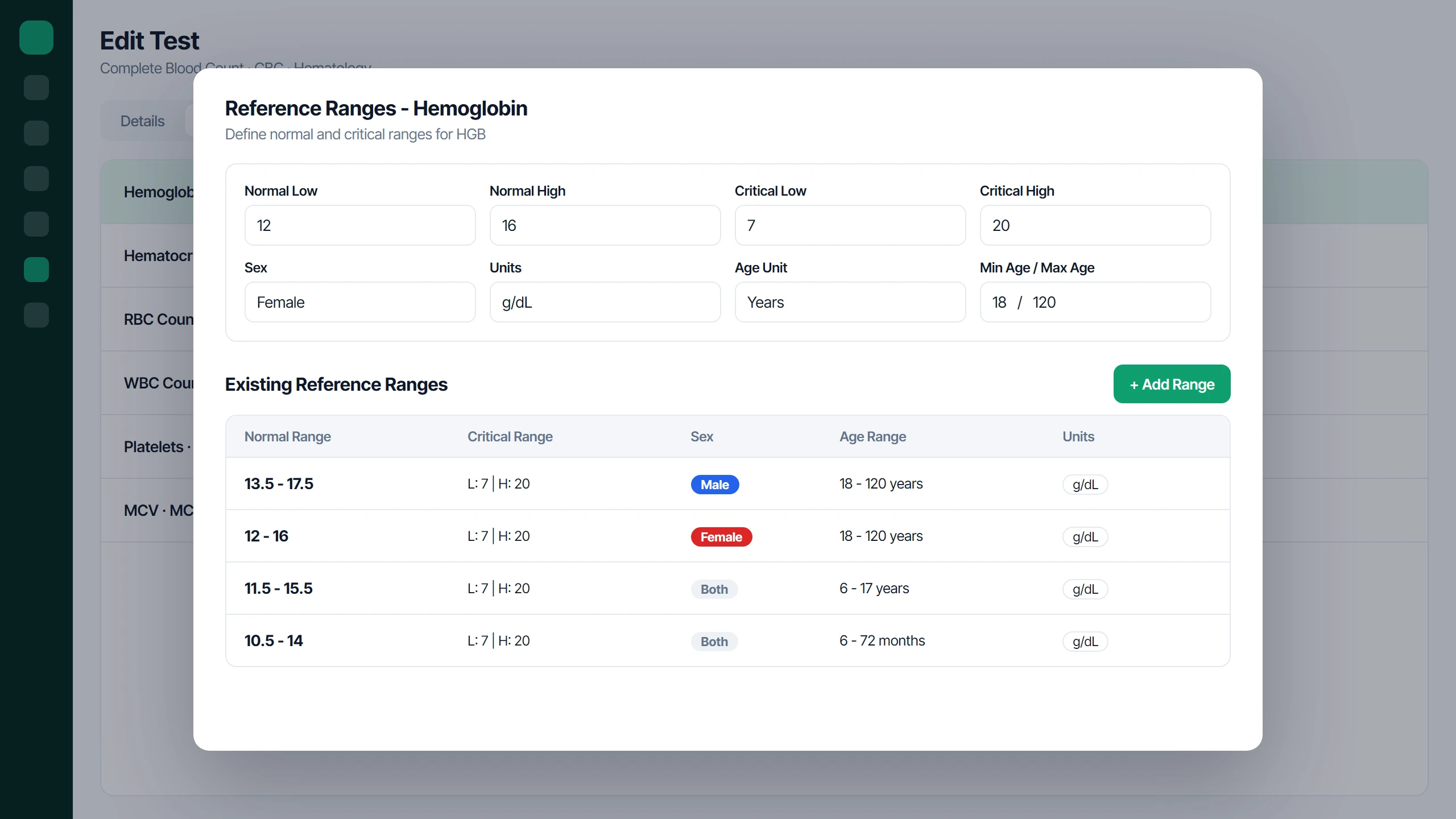Select the MCV row in the background list
Screen dimensions: 1456x819
click(147, 511)
